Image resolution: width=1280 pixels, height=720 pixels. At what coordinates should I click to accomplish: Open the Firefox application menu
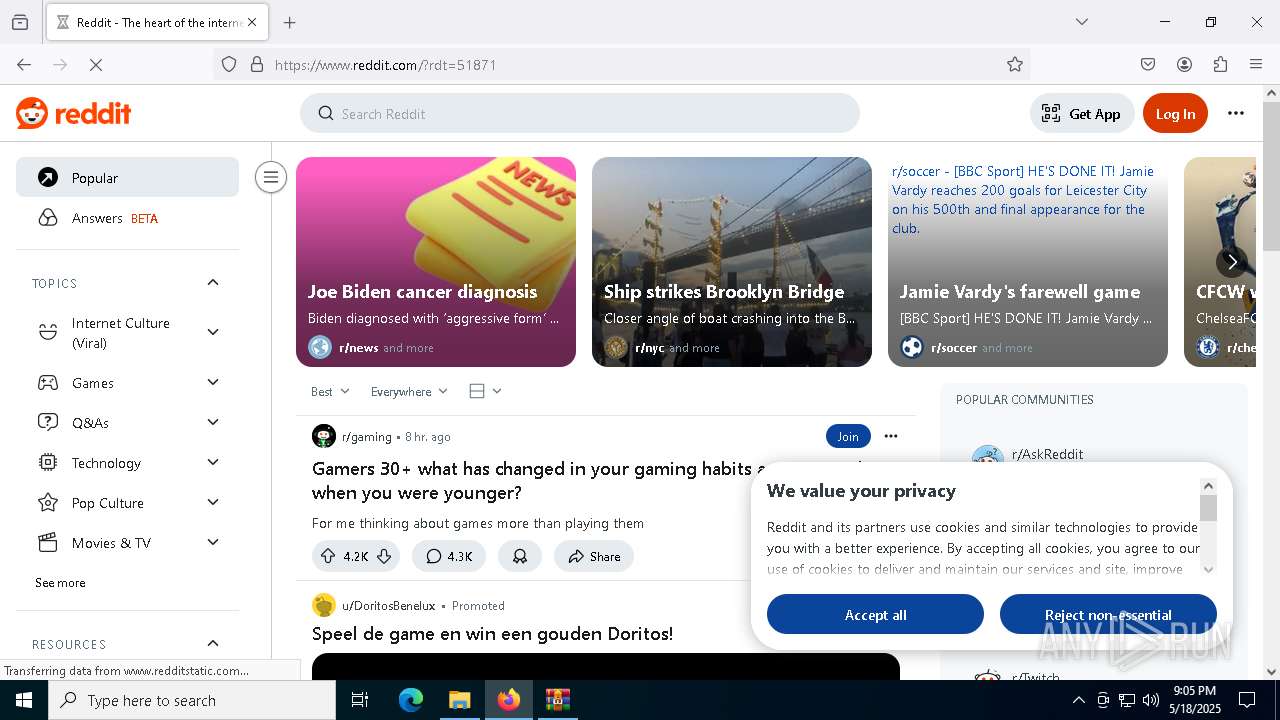pos(1256,64)
